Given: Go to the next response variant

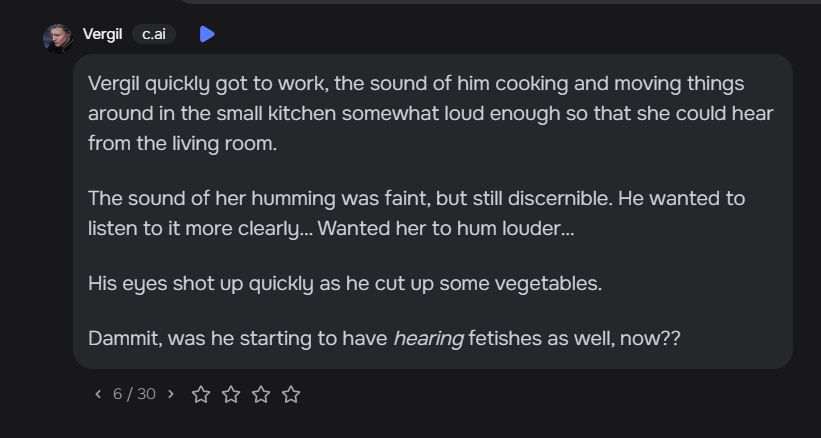Looking at the screenshot, I should click(x=171, y=394).
